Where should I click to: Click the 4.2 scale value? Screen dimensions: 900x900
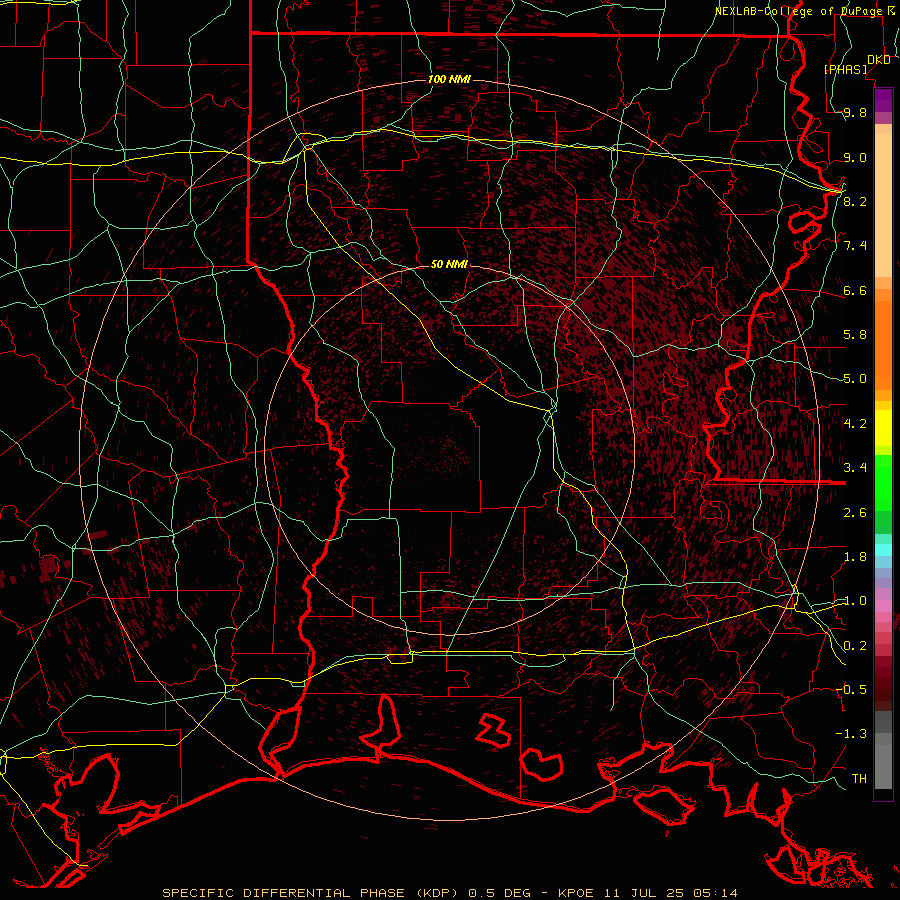point(855,424)
